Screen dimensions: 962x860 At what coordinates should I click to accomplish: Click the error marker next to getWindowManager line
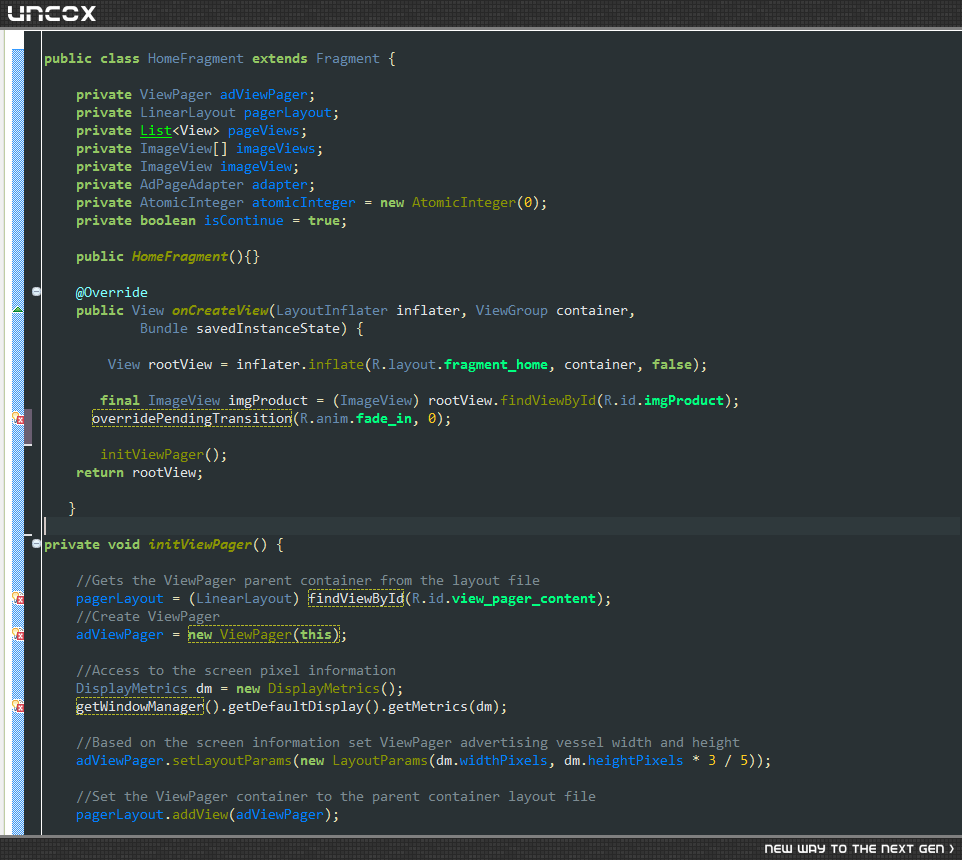18,706
